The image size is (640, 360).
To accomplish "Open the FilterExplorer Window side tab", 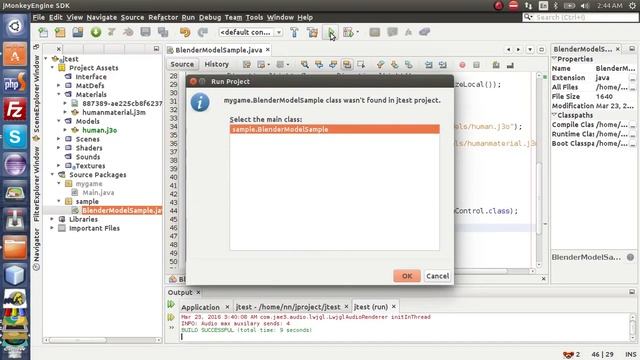I will tap(36, 184).
